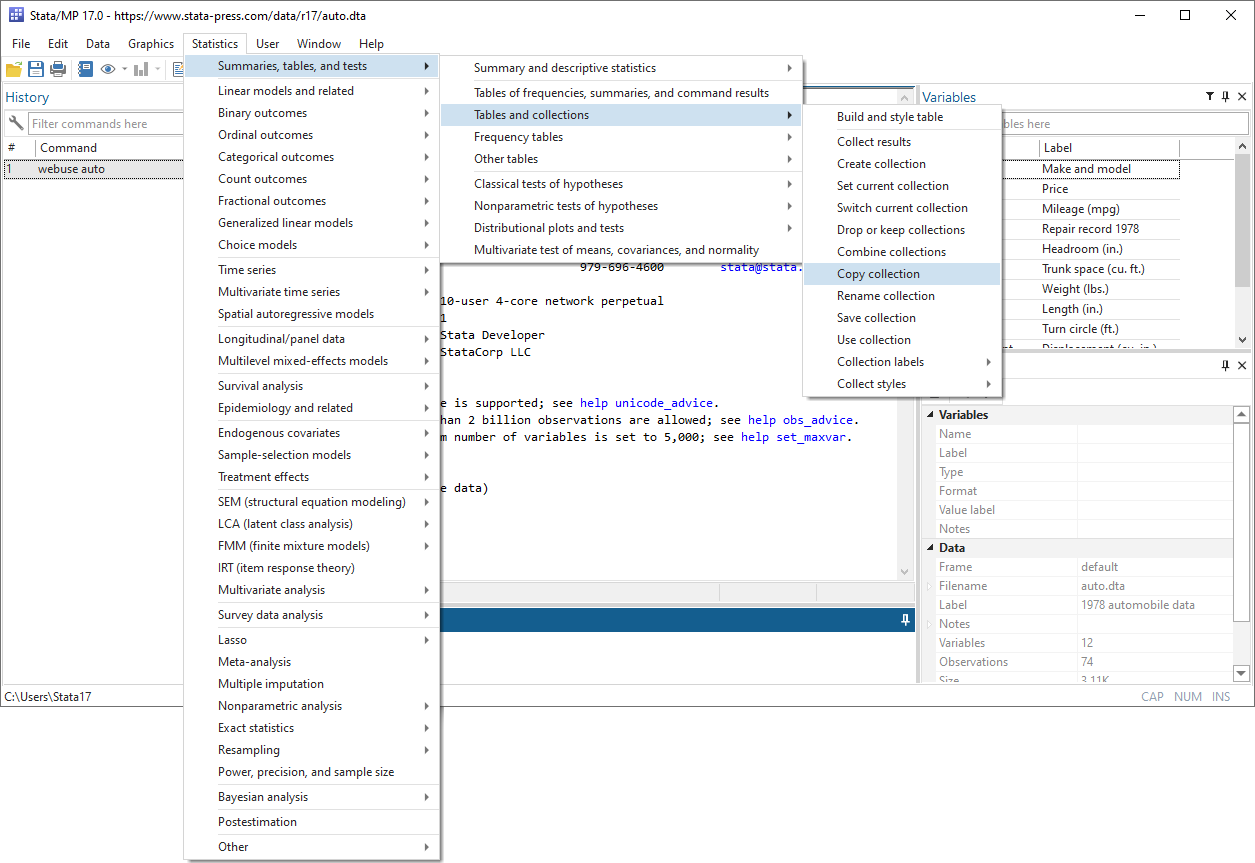Open the Graph window icon

coord(141,68)
